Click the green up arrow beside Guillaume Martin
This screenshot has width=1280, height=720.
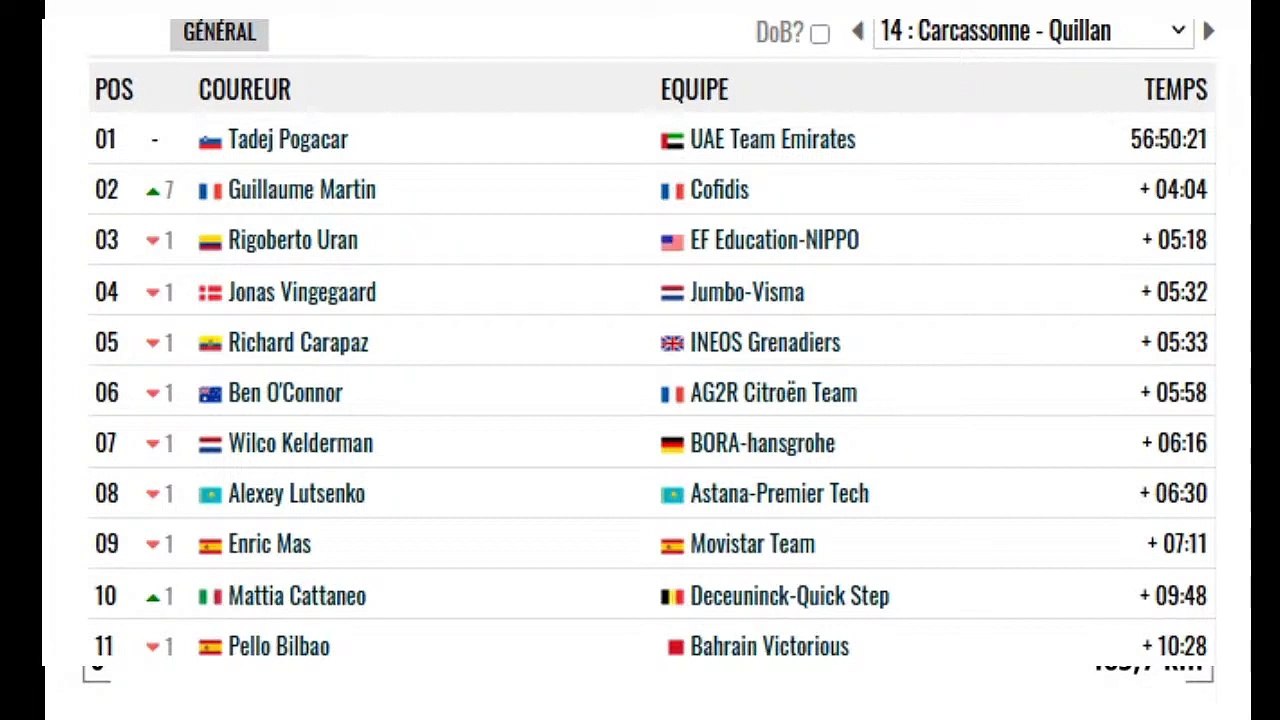pos(153,191)
